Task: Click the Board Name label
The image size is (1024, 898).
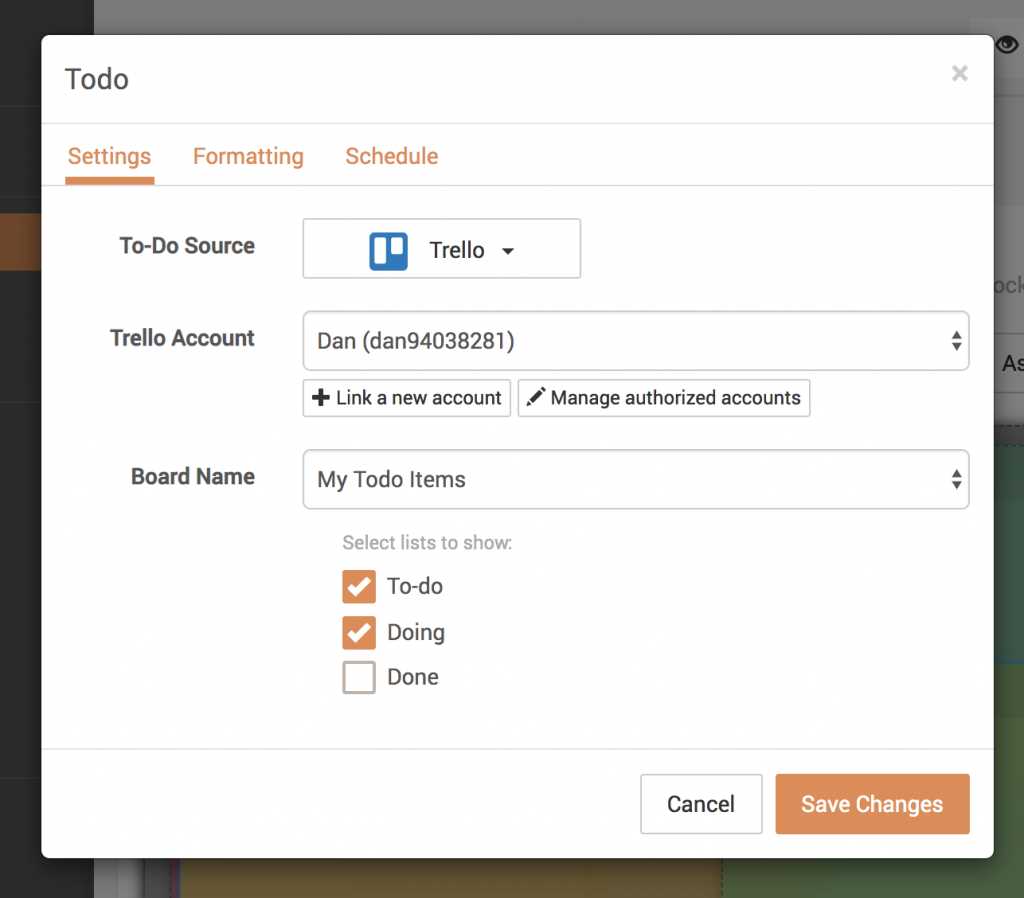Action: pos(193,477)
